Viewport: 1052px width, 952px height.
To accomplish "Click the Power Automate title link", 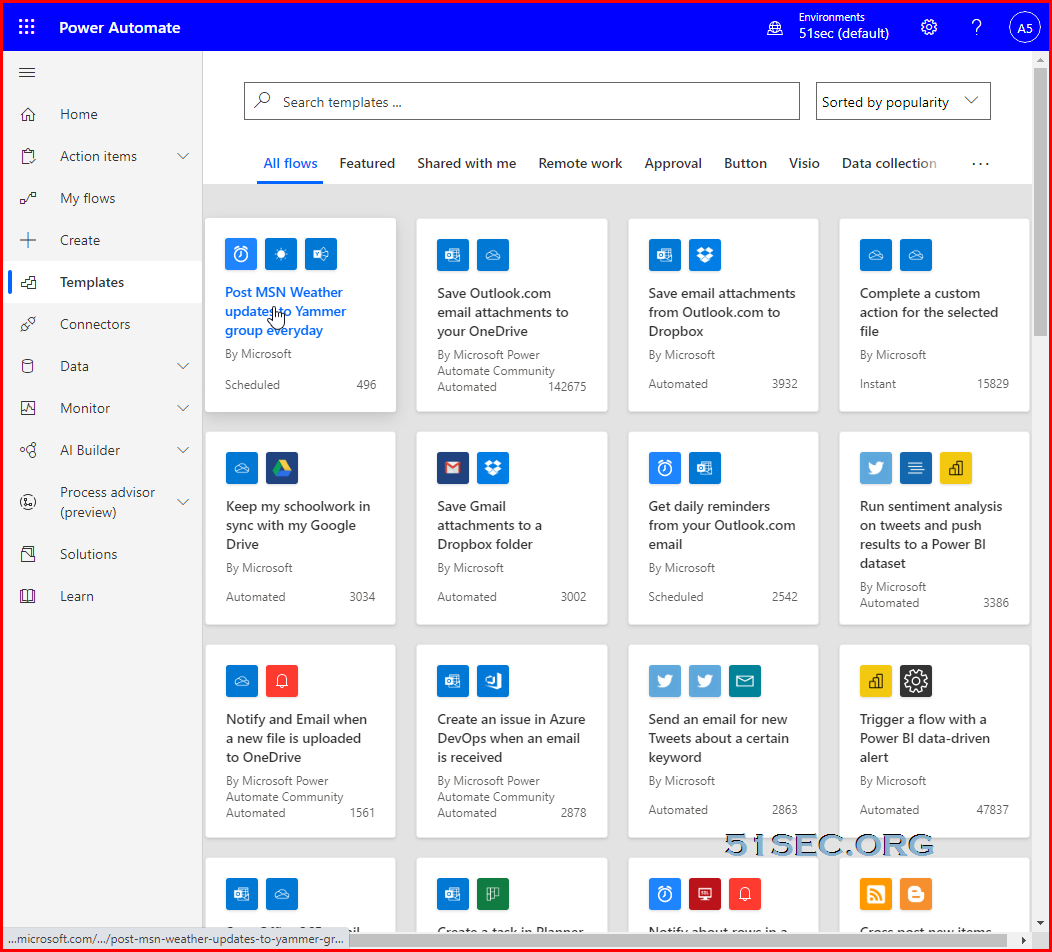I will pos(119,28).
